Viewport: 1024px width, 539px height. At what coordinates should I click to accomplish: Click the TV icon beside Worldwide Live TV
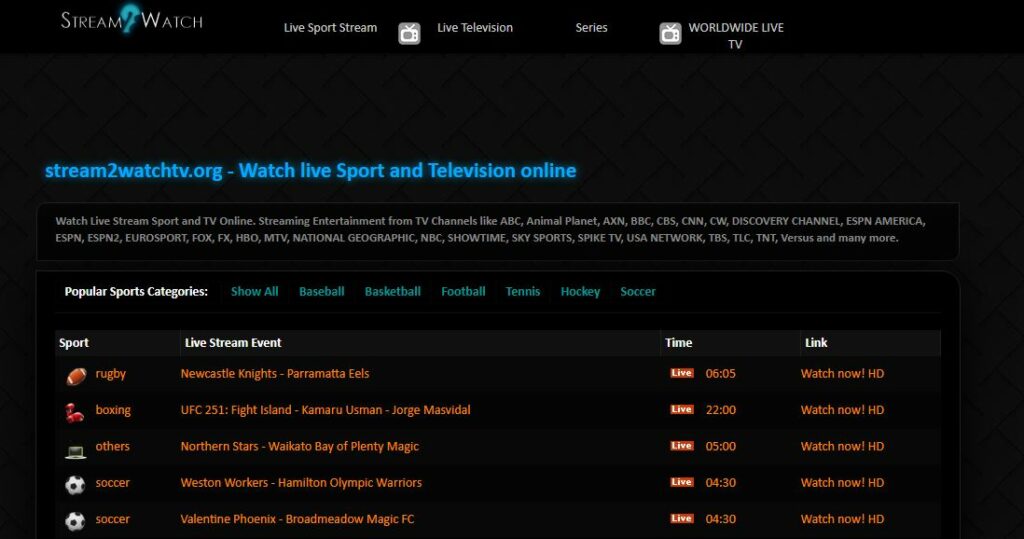pyautogui.click(x=670, y=33)
